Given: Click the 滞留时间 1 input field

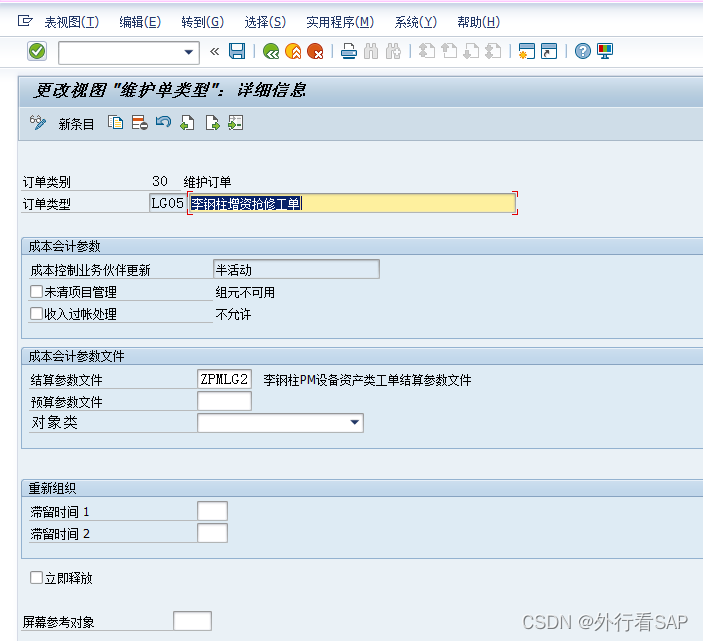Looking at the screenshot, I should 212,511.
